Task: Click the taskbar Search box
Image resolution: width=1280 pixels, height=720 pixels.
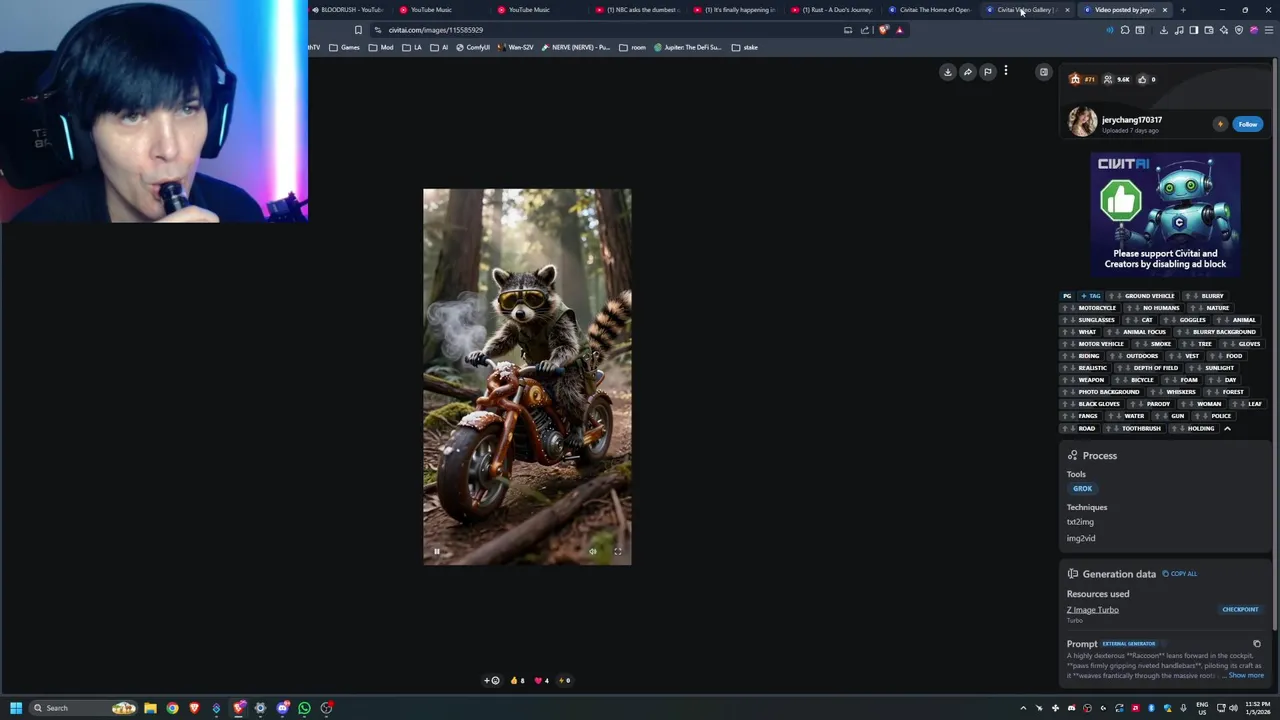Action: [x=83, y=708]
